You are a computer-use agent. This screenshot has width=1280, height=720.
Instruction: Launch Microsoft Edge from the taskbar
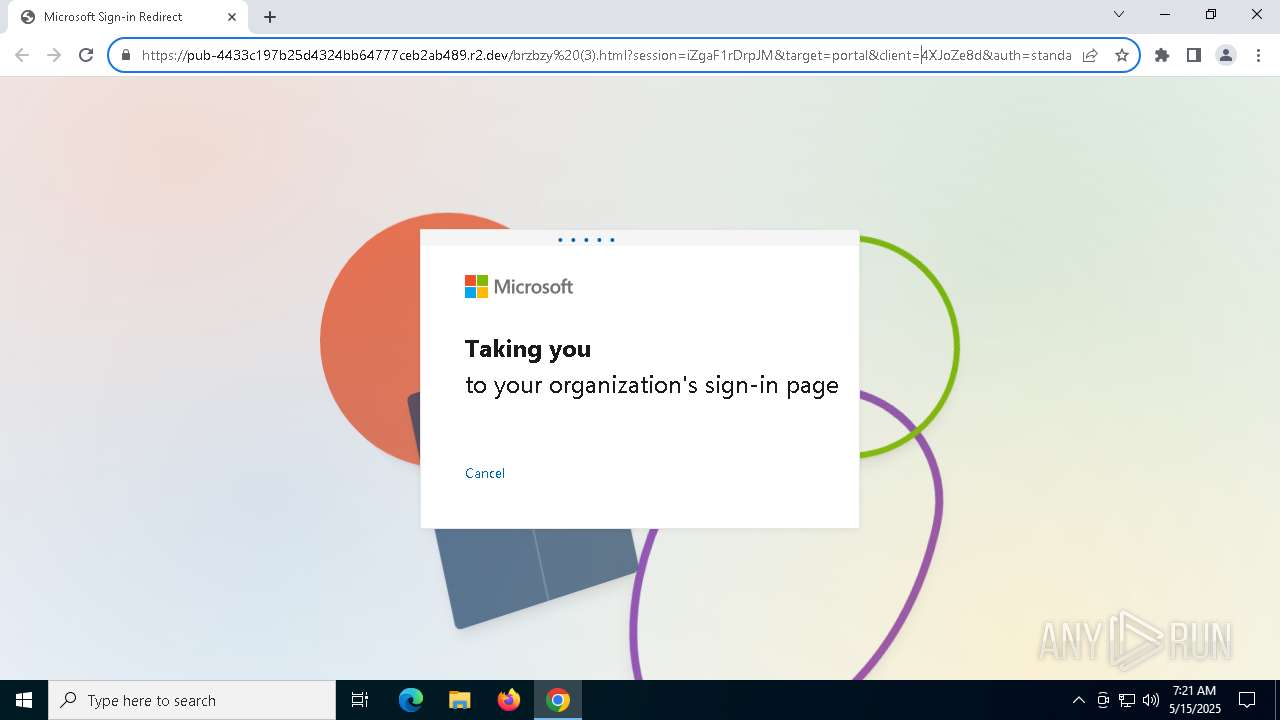[411, 700]
